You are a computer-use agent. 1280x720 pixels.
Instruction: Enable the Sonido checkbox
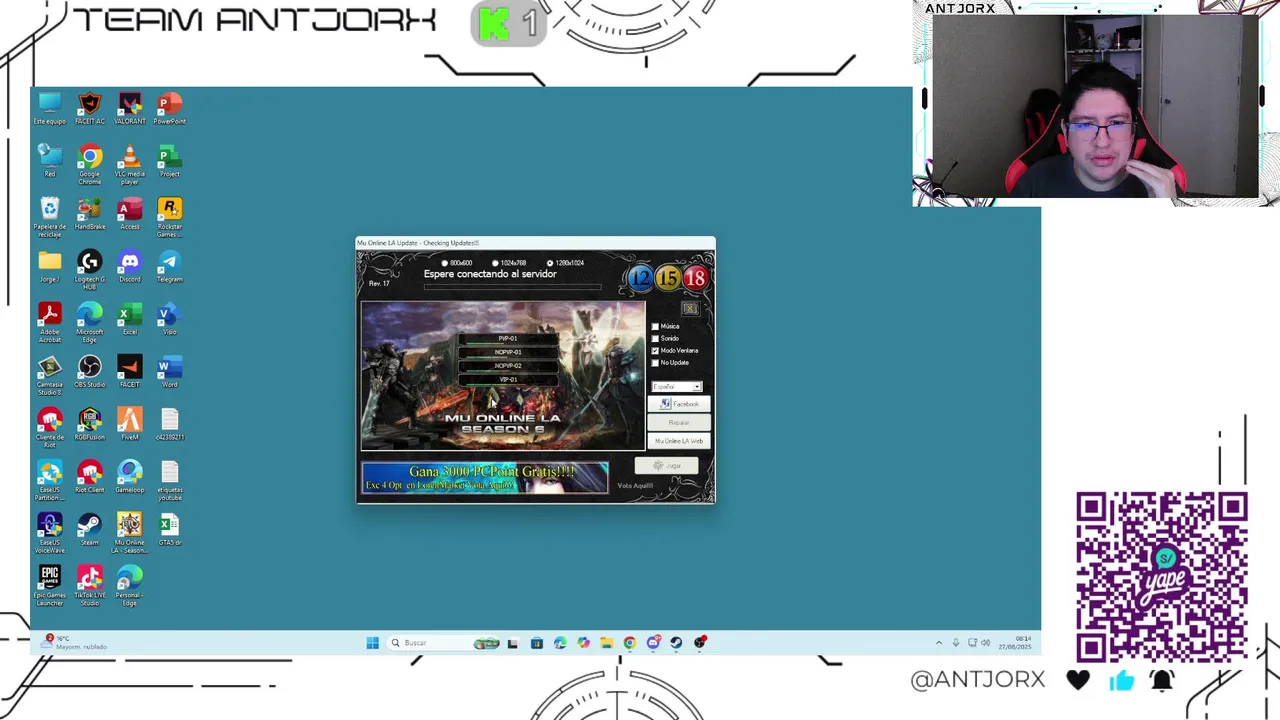tap(655, 339)
